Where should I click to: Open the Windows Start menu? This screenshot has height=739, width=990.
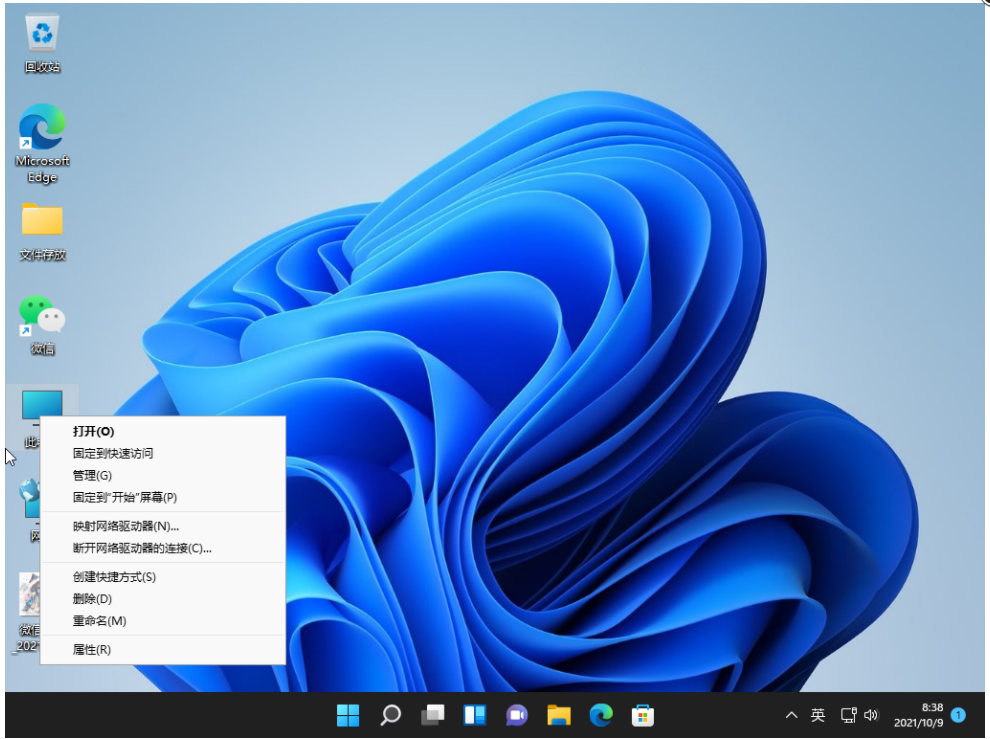[348, 715]
